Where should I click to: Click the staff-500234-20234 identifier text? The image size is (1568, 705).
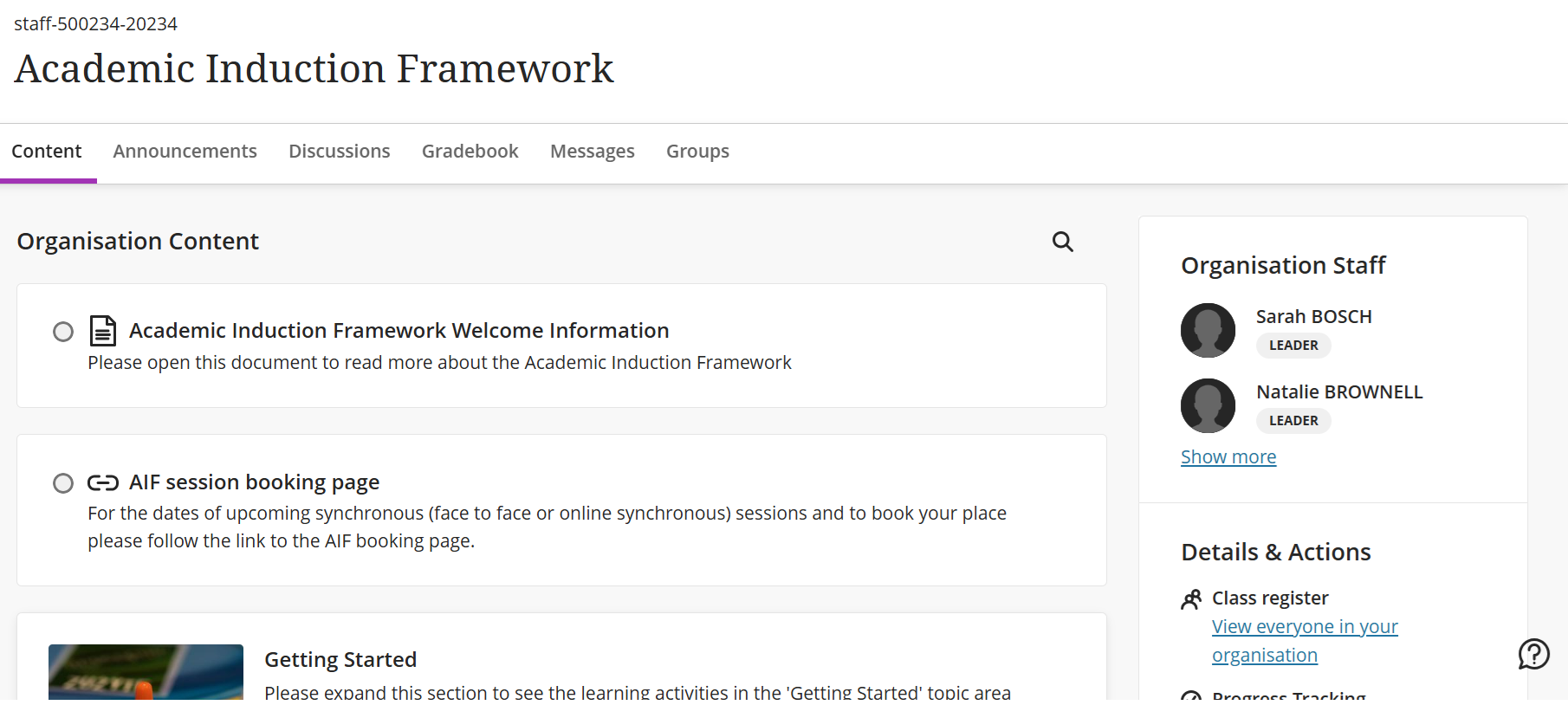95,24
